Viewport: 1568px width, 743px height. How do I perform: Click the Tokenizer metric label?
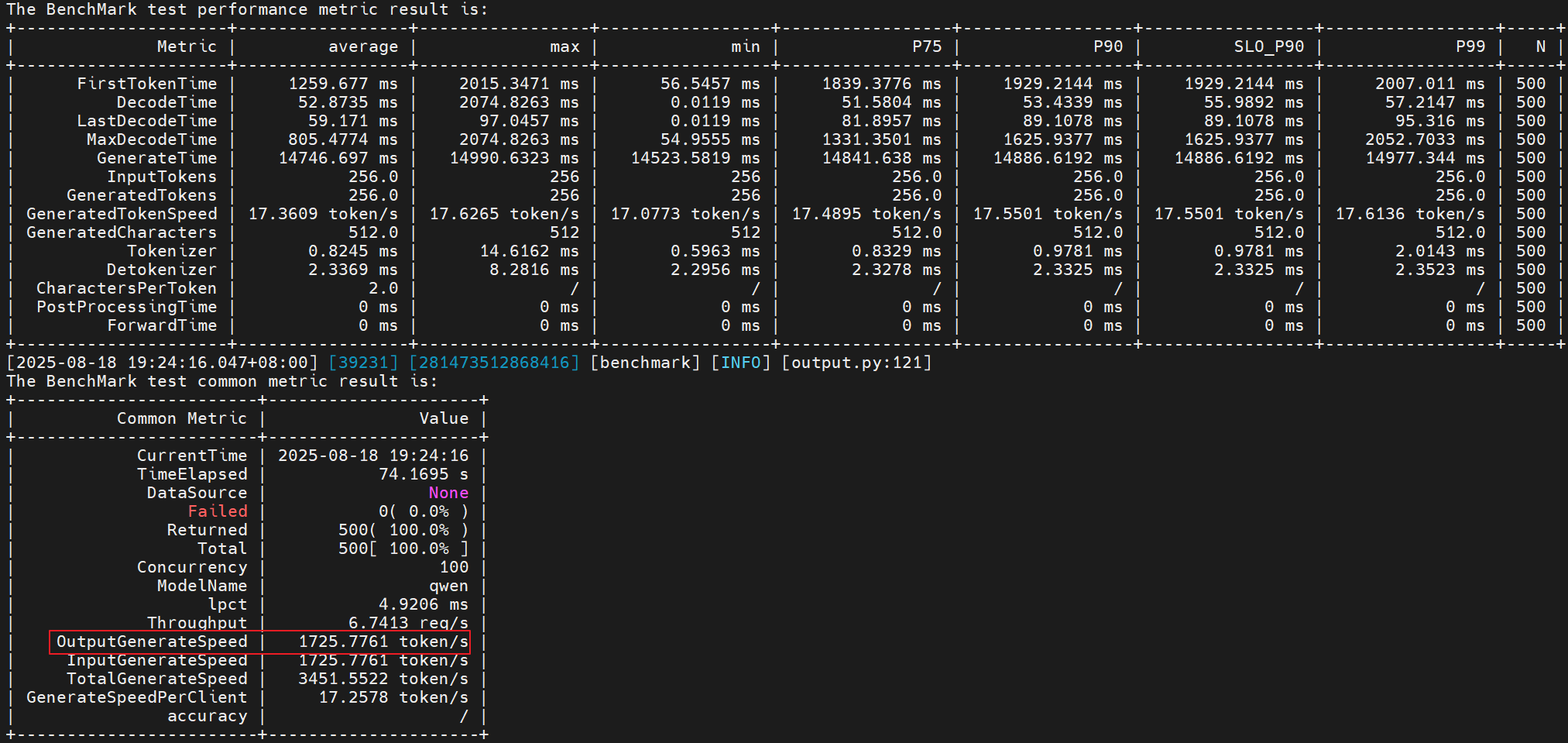point(172,251)
